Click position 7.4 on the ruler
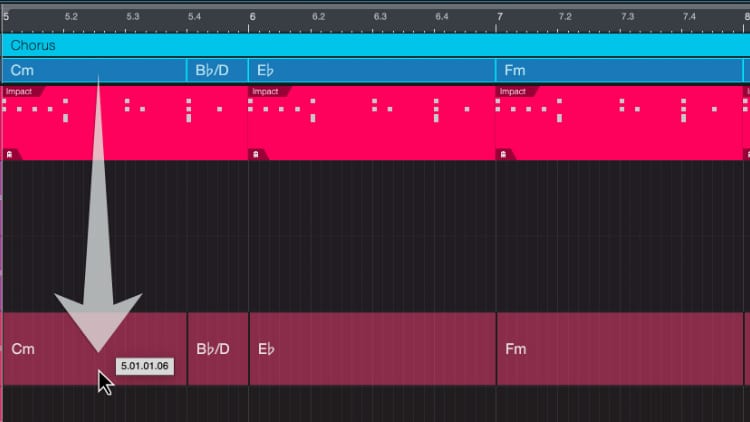This screenshot has height=422, width=750. [x=689, y=17]
